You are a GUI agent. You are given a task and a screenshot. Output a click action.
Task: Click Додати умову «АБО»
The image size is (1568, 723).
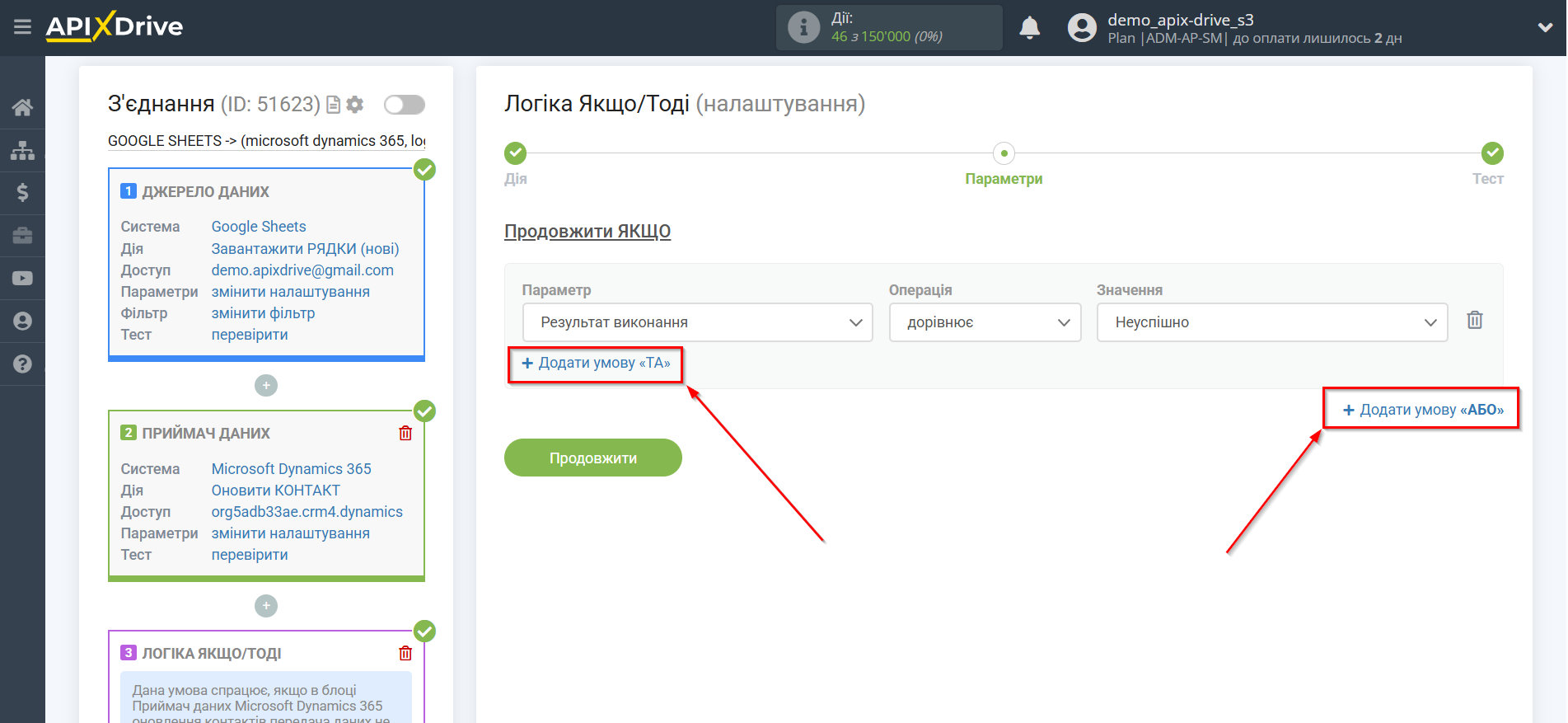tap(1423, 410)
